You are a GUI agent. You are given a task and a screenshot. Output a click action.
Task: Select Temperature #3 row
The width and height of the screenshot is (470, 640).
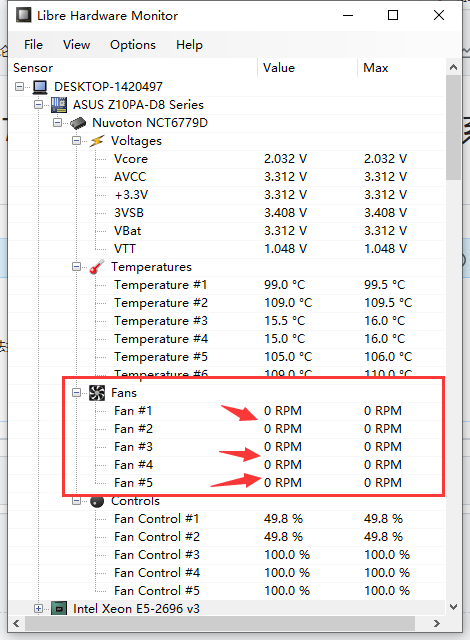(x=227, y=321)
